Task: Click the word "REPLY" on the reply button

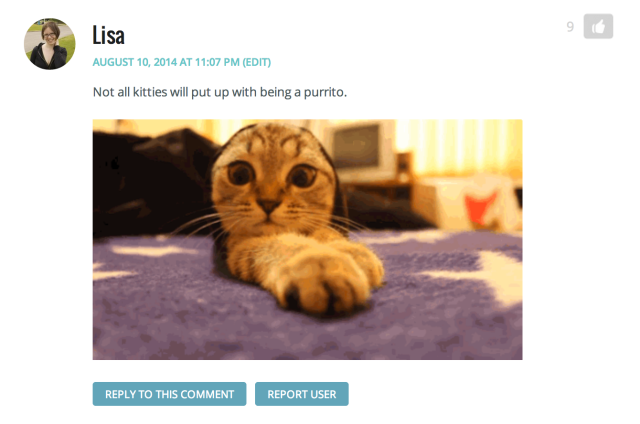Action: click(120, 394)
